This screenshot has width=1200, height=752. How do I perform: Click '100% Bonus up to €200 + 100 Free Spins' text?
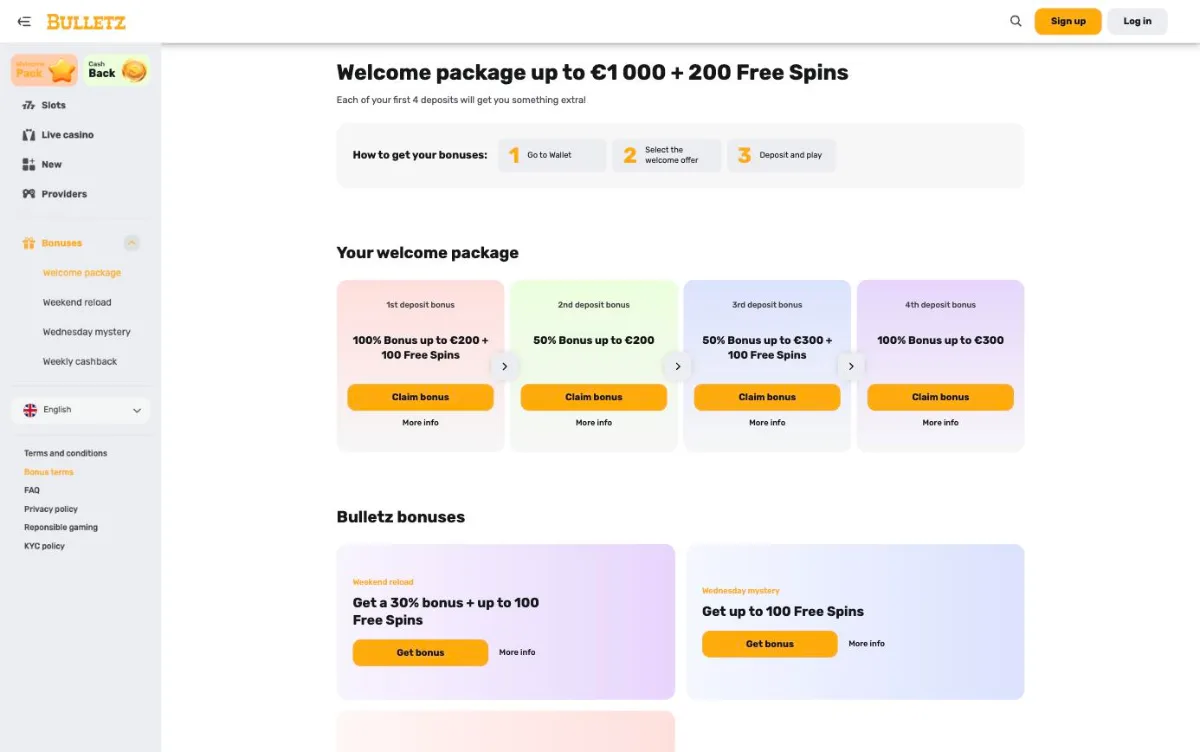click(x=420, y=347)
